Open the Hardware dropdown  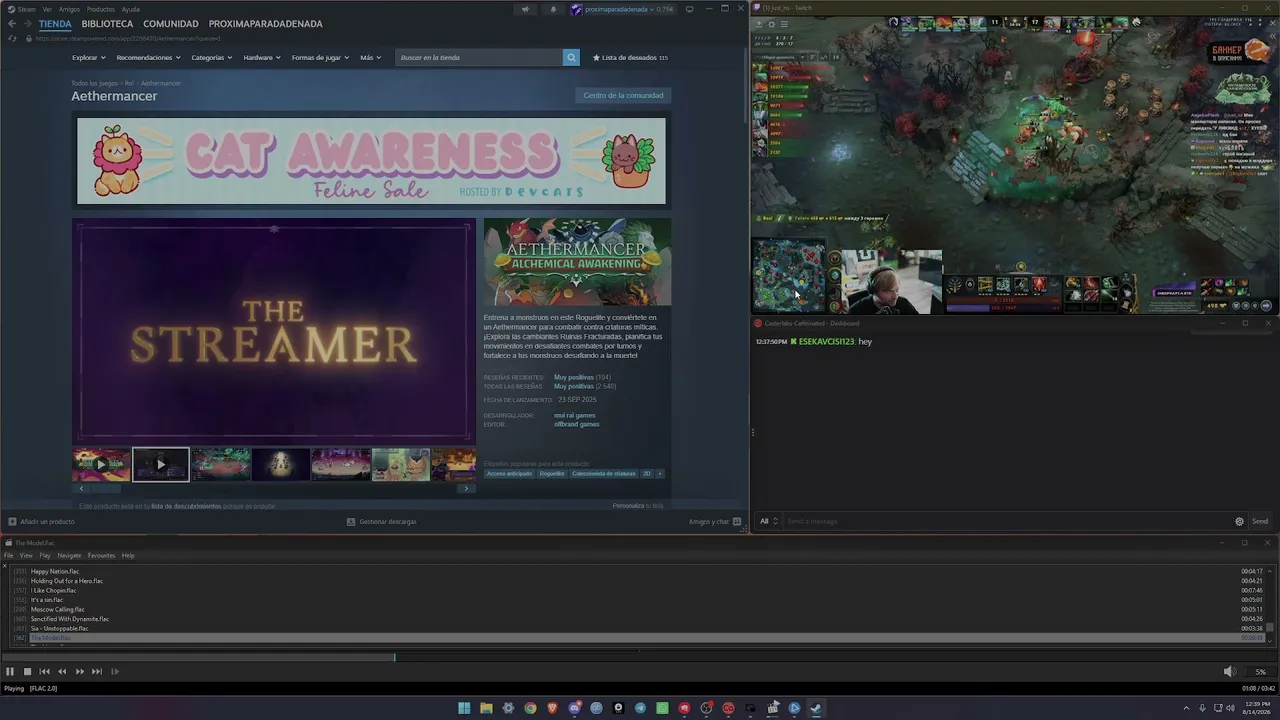(x=261, y=58)
